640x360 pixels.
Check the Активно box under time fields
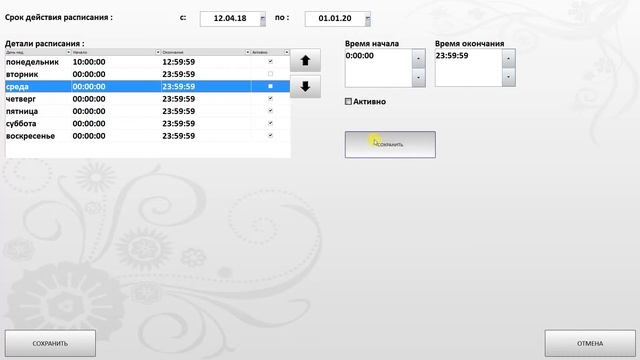click(x=348, y=101)
